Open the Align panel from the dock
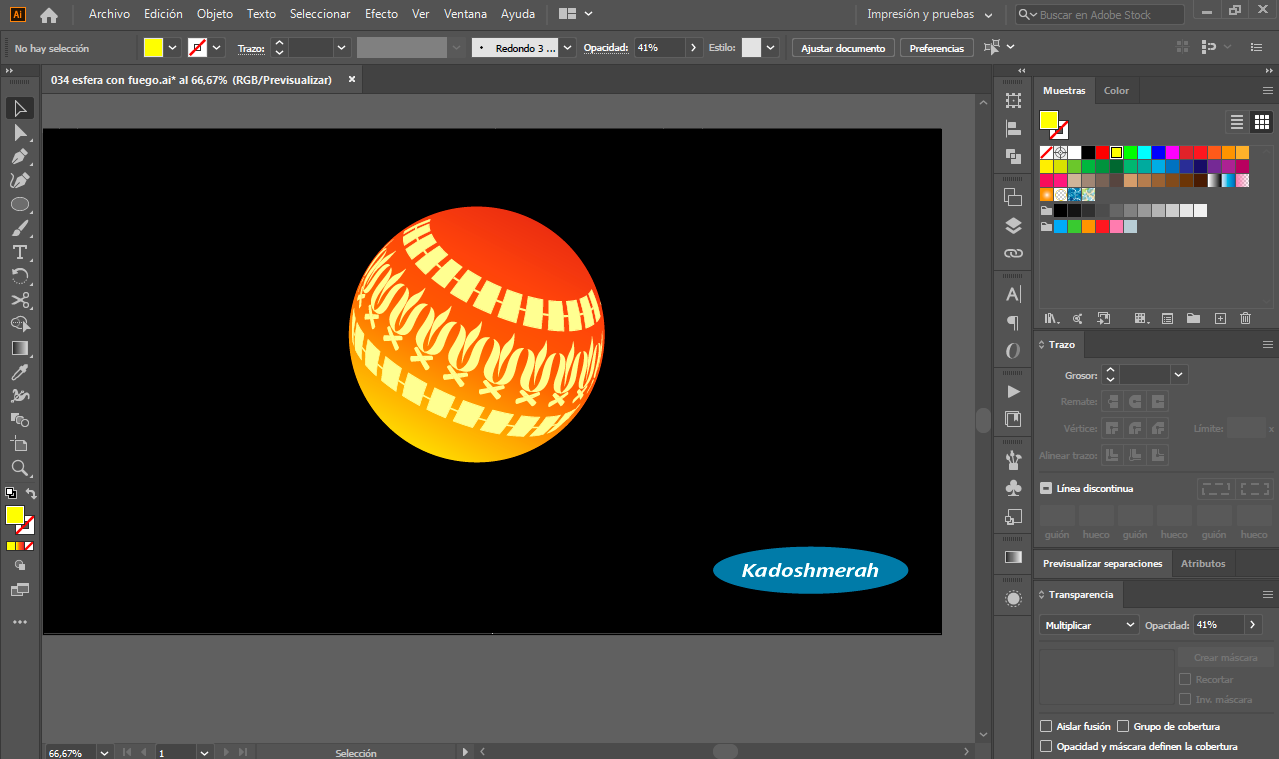 [x=1013, y=128]
